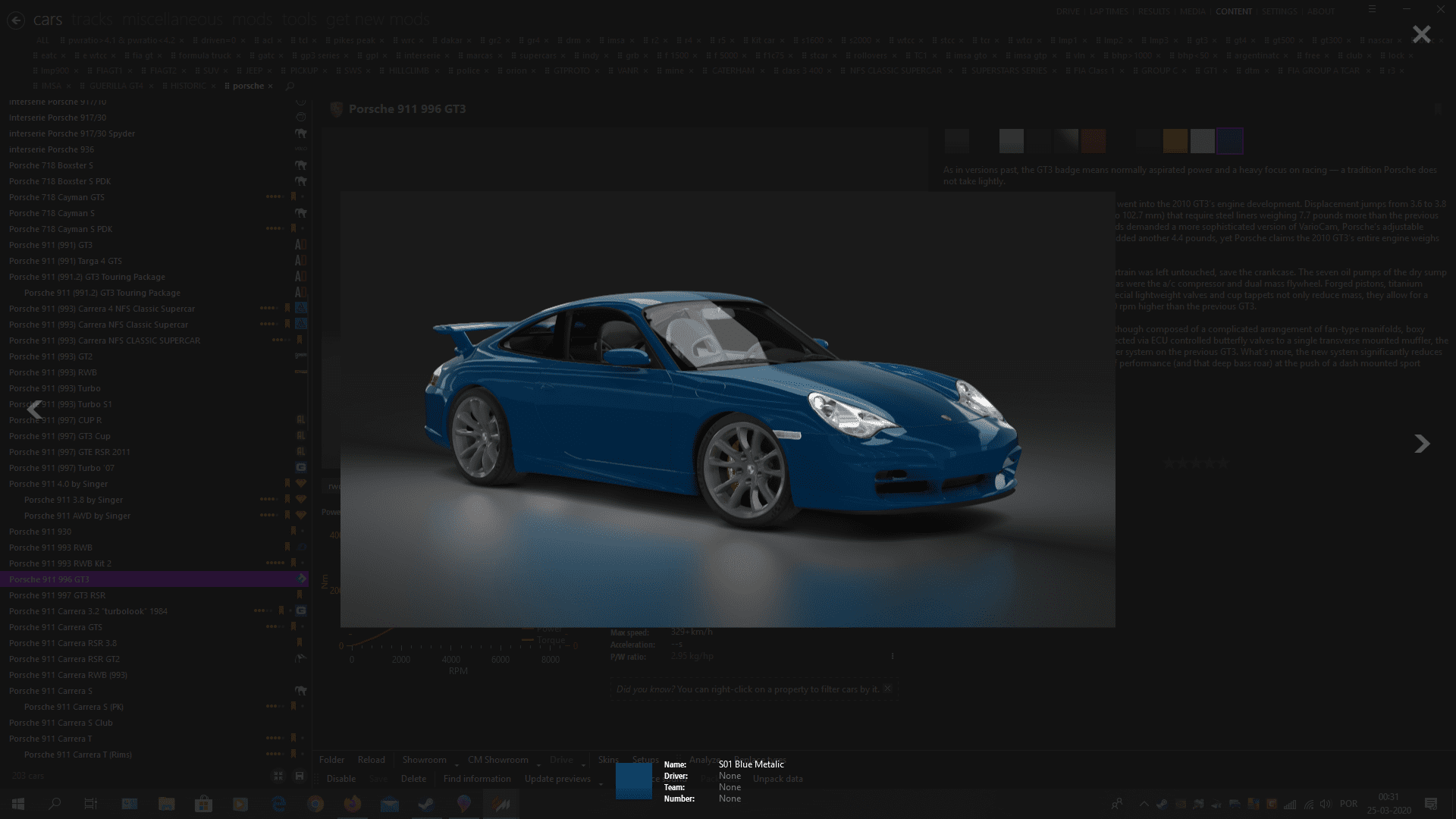Open the hamburger menu in title bar
This screenshot has height=819, width=1456.
point(1372,9)
